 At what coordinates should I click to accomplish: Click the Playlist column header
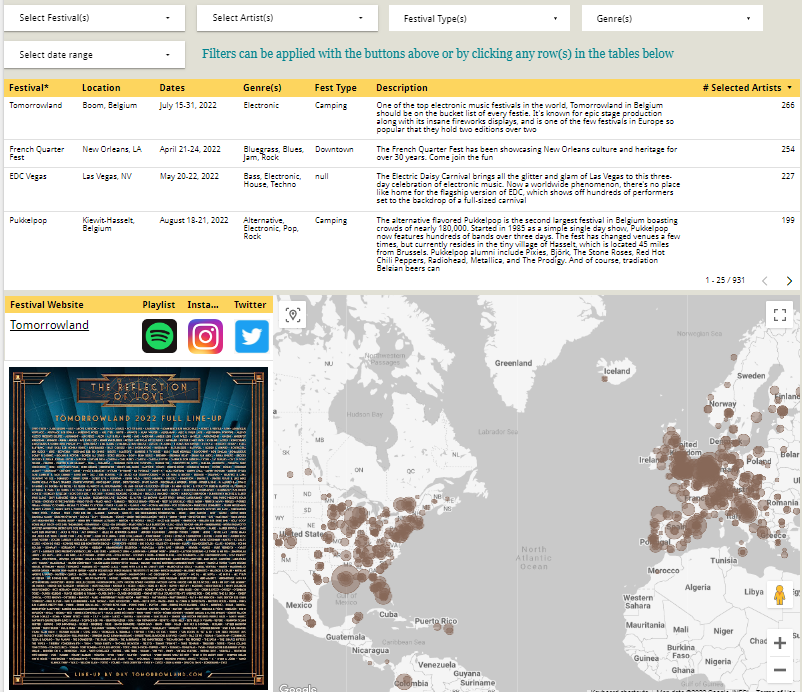coord(159,305)
